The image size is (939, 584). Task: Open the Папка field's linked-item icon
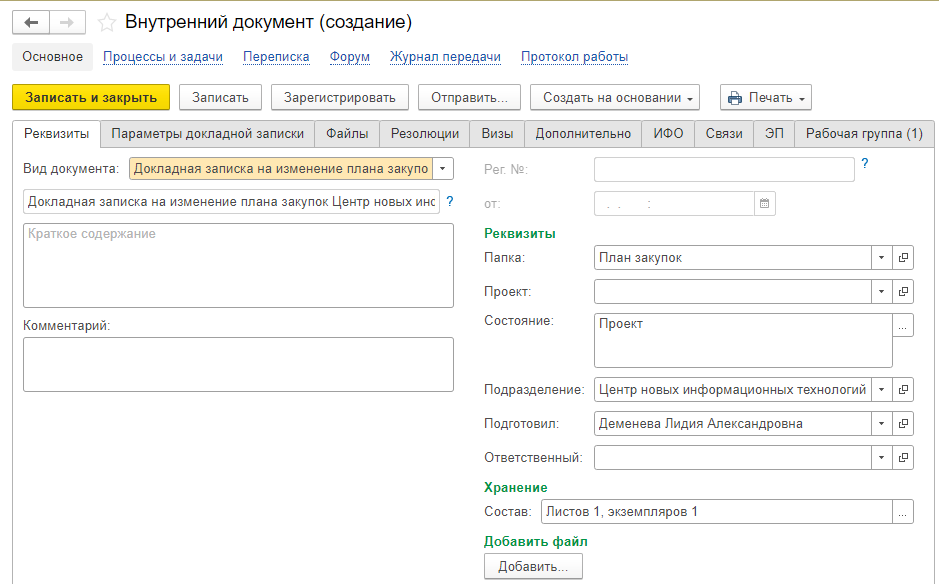point(903,258)
